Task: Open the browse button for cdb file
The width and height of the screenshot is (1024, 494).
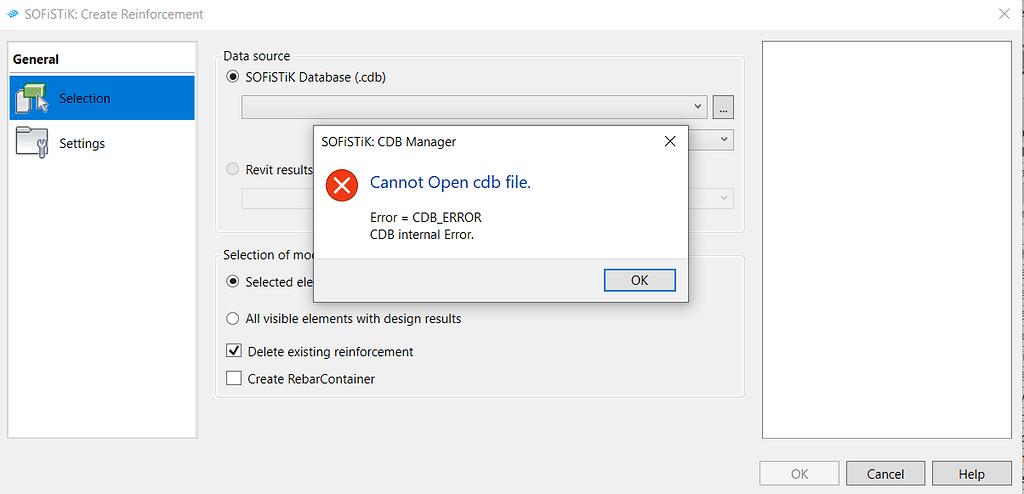Action: [x=723, y=107]
